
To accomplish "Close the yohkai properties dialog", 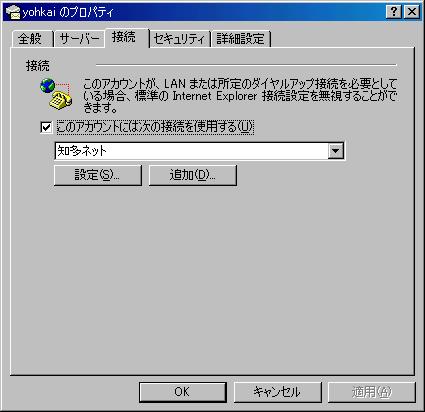I will point(412,12).
